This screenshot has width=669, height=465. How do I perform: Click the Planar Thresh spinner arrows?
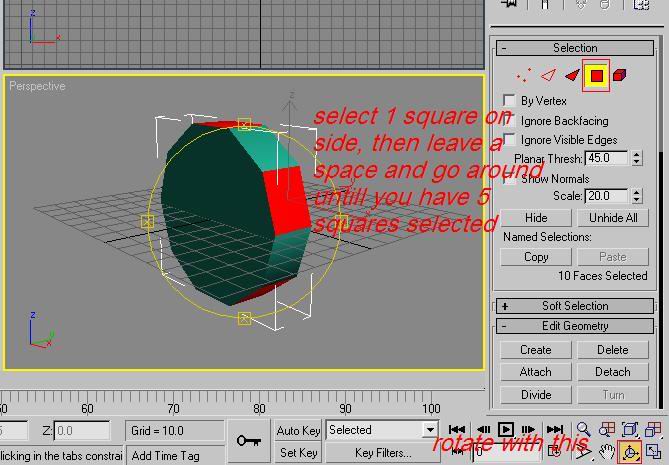[x=636, y=158]
